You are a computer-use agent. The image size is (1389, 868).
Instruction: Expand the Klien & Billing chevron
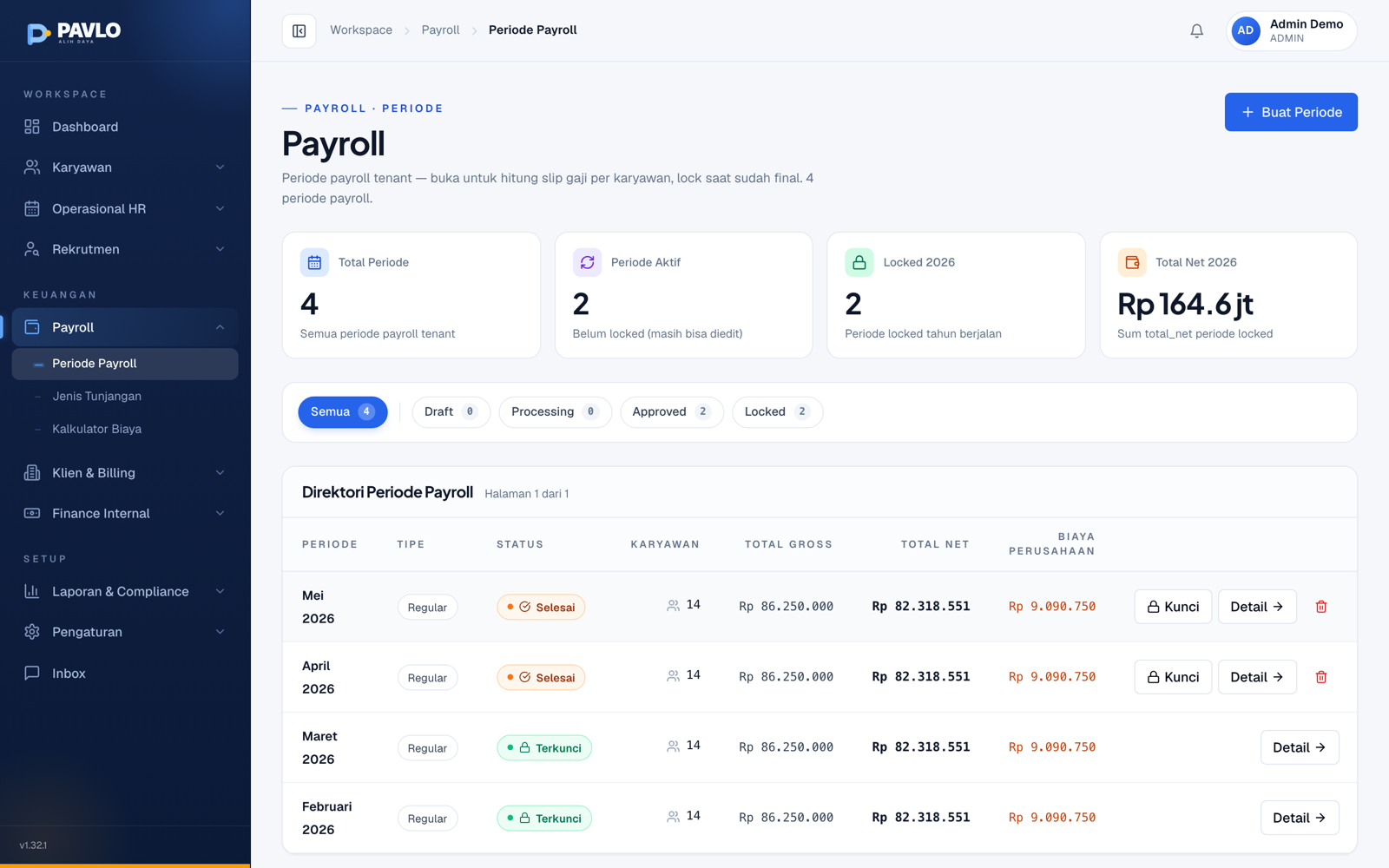point(220,473)
